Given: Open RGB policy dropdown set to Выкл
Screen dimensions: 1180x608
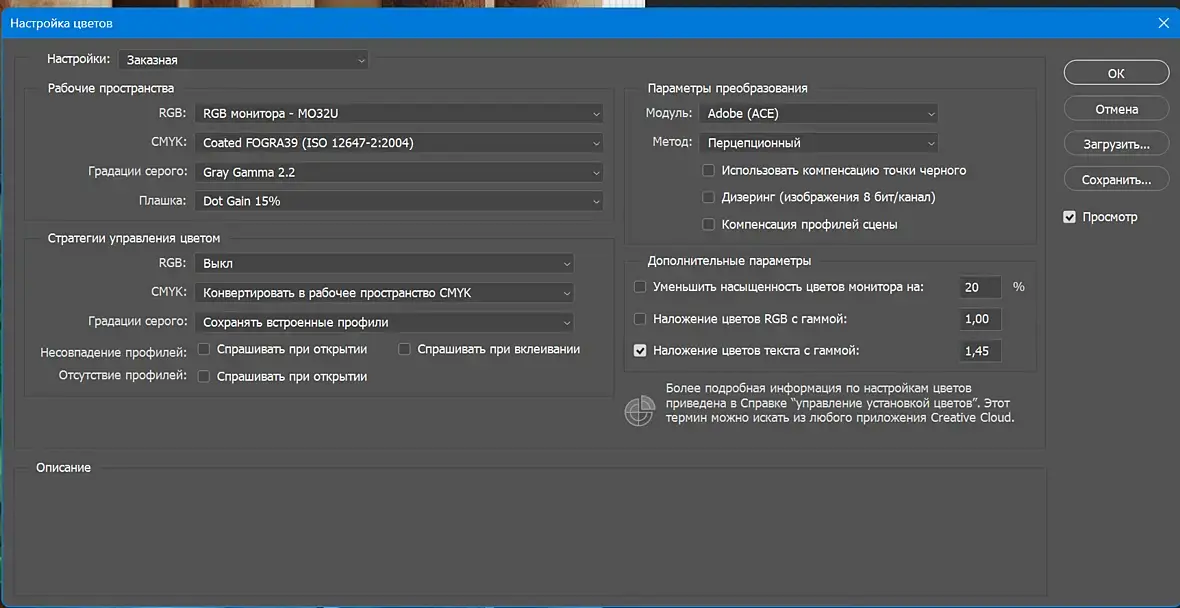Looking at the screenshot, I should [x=384, y=263].
